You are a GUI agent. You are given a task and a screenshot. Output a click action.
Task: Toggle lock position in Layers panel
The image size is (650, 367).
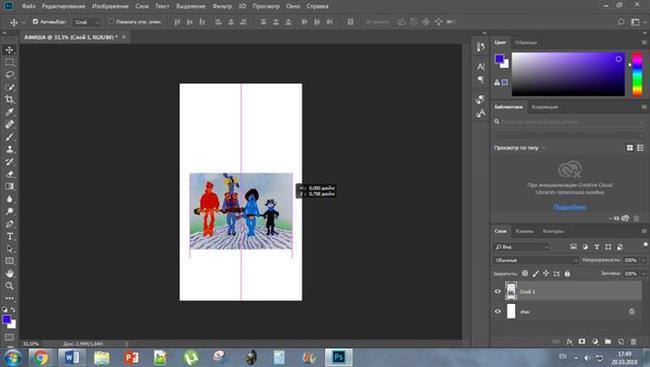(546, 274)
